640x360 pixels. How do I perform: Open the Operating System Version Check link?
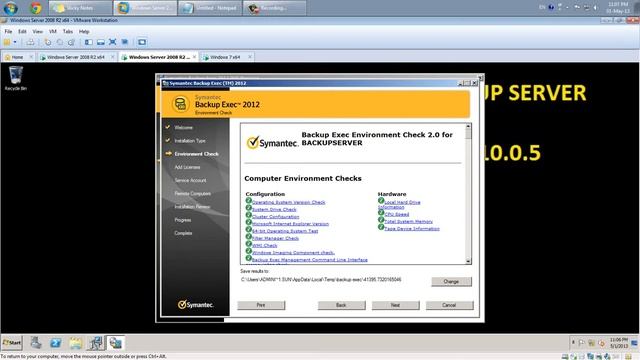(289, 202)
